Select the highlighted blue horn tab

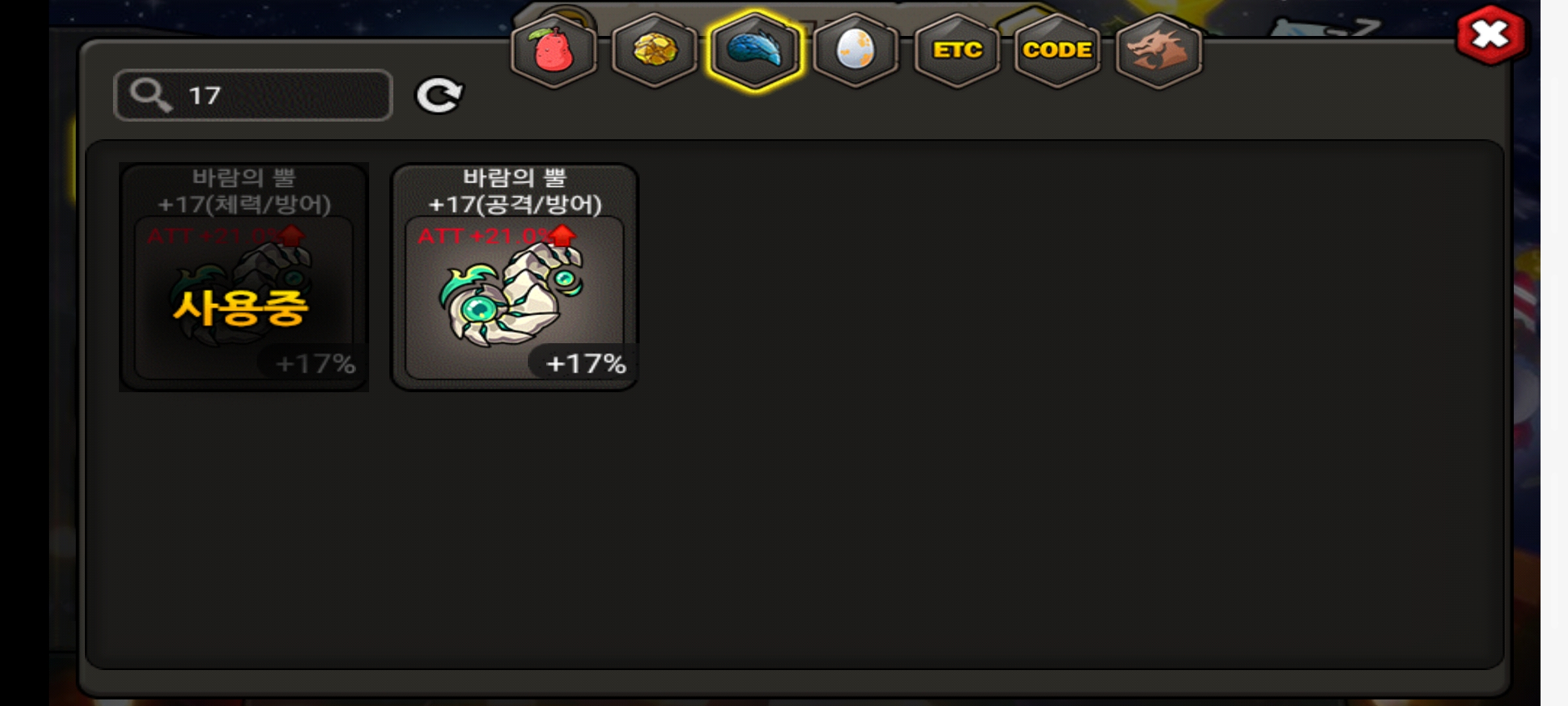click(x=755, y=50)
